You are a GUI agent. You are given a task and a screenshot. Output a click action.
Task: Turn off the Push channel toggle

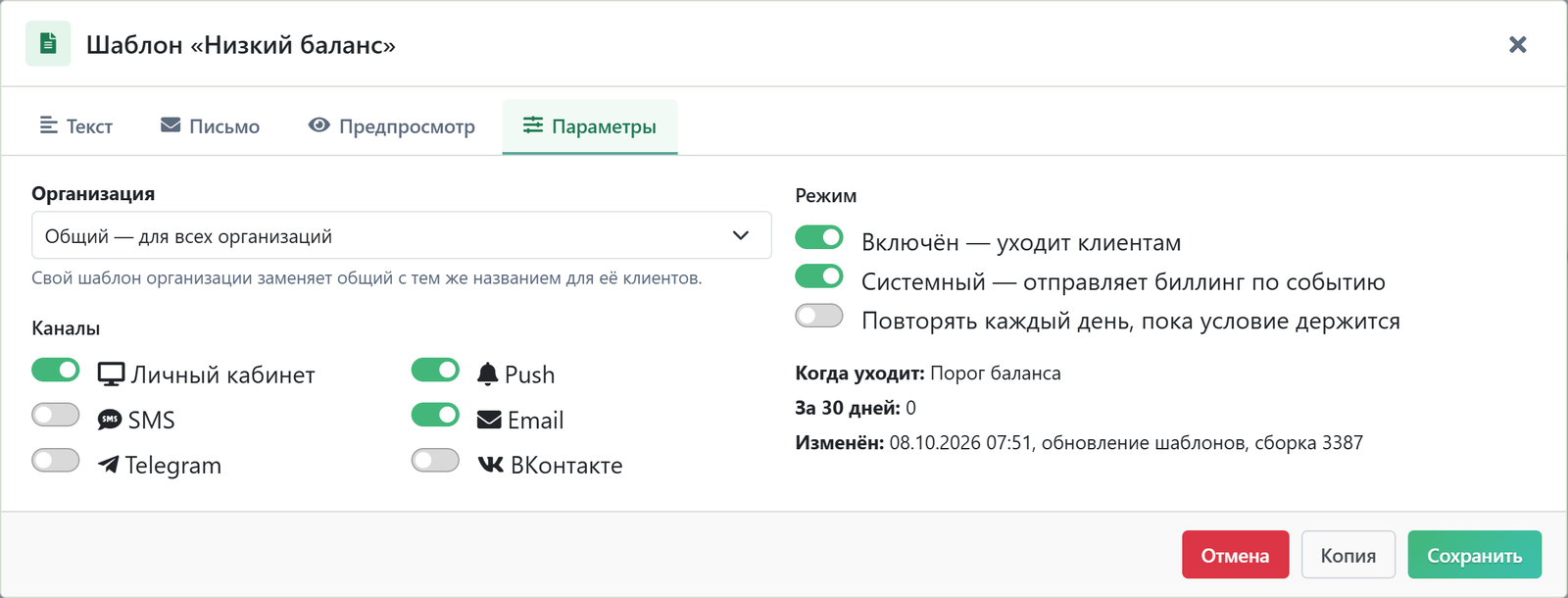(x=435, y=370)
